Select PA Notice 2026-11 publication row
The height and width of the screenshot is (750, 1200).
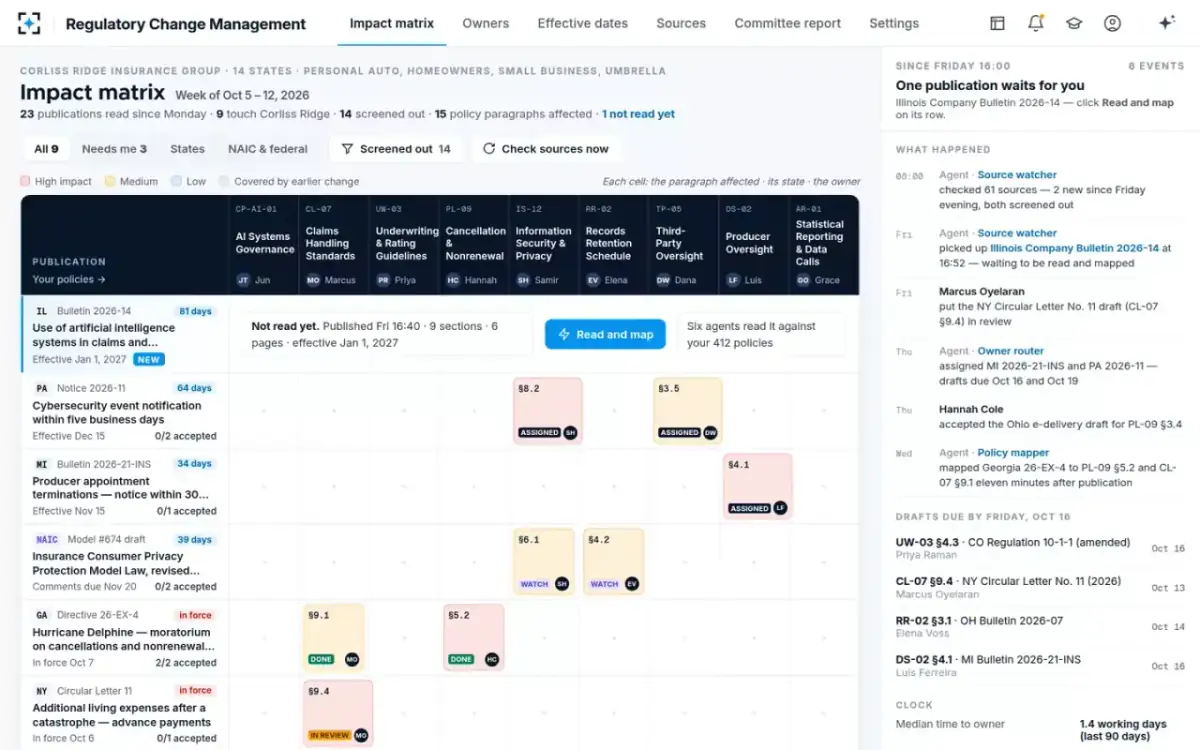pyautogui.click(x=125, y=411)
